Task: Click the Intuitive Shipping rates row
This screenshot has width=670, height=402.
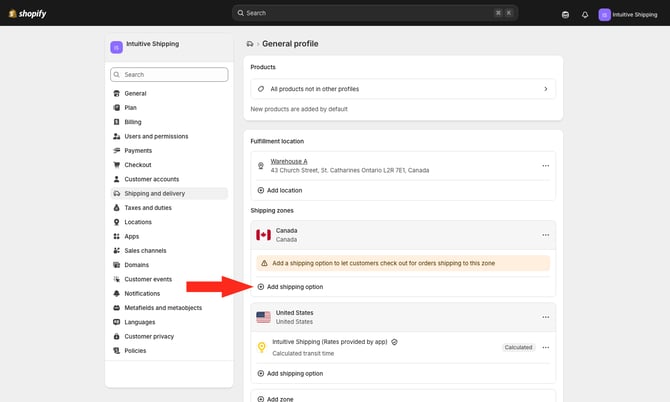Action: point(403,348)
